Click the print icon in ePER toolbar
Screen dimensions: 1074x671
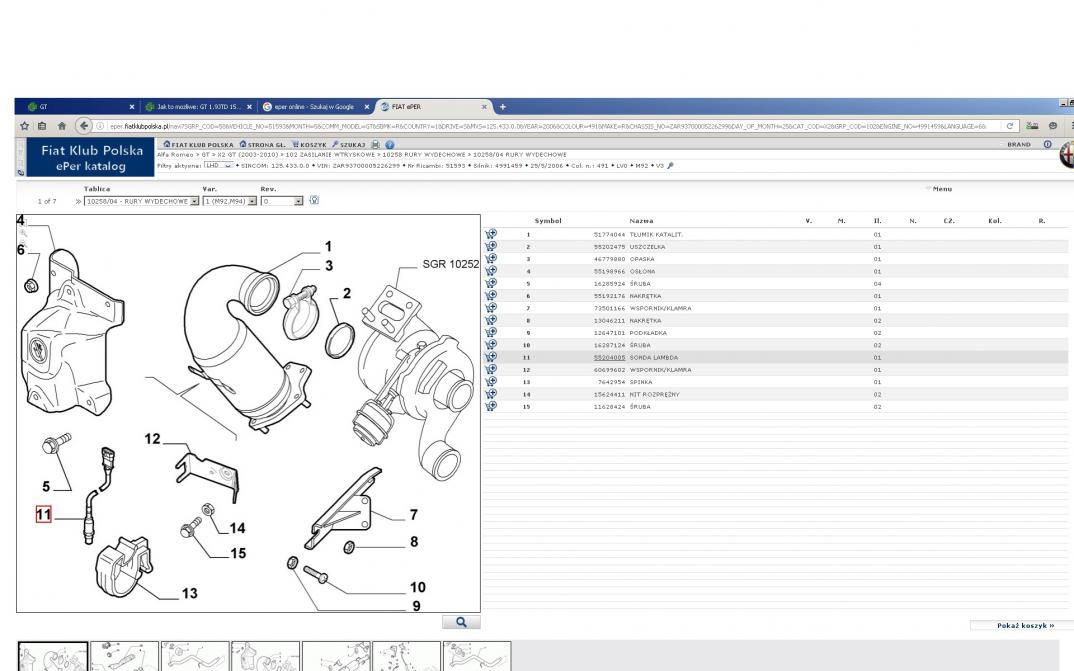tap(375, 144)
